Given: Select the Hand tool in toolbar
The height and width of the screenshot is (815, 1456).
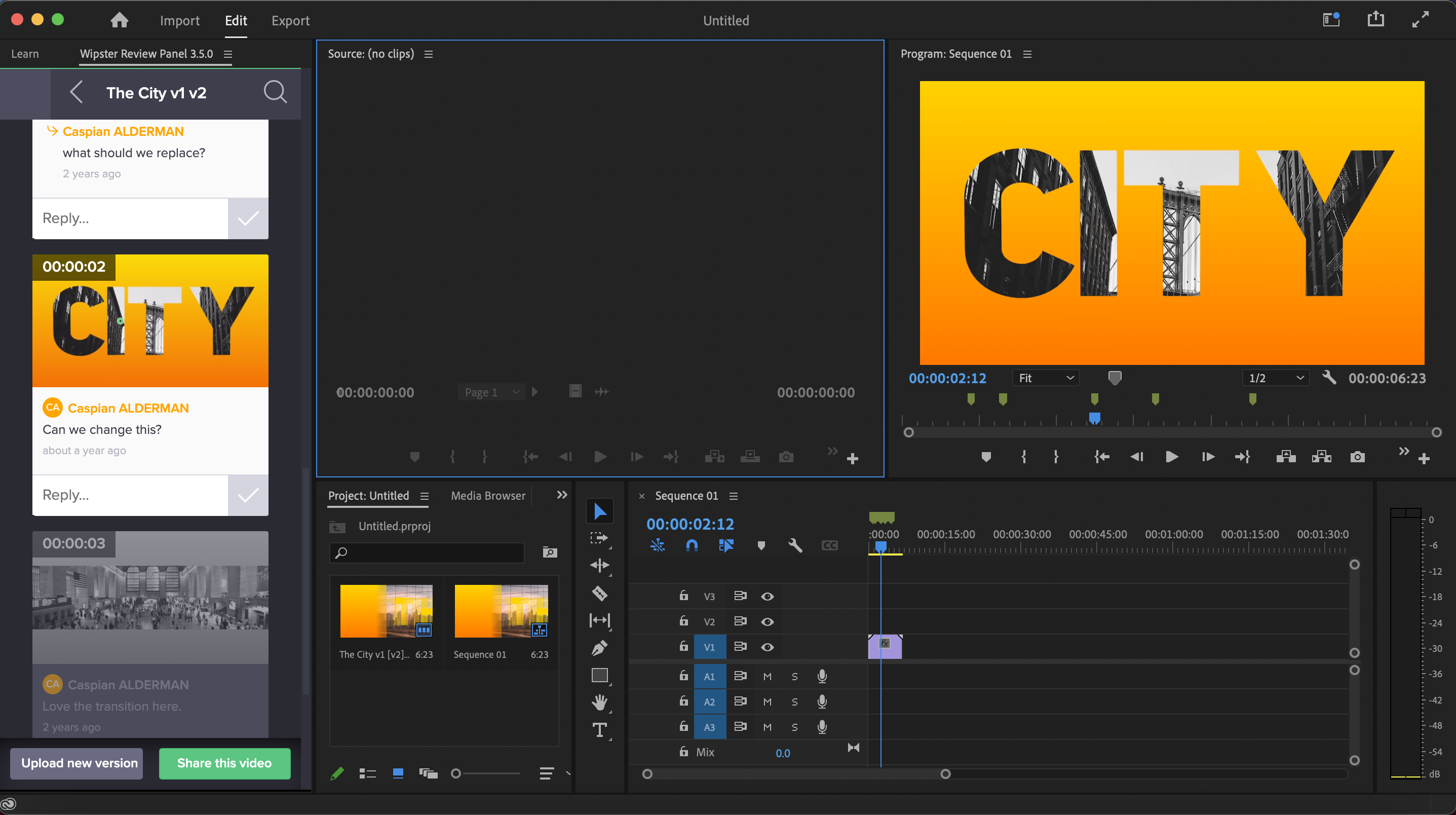Looking at the screenshot, I should 598,702.
